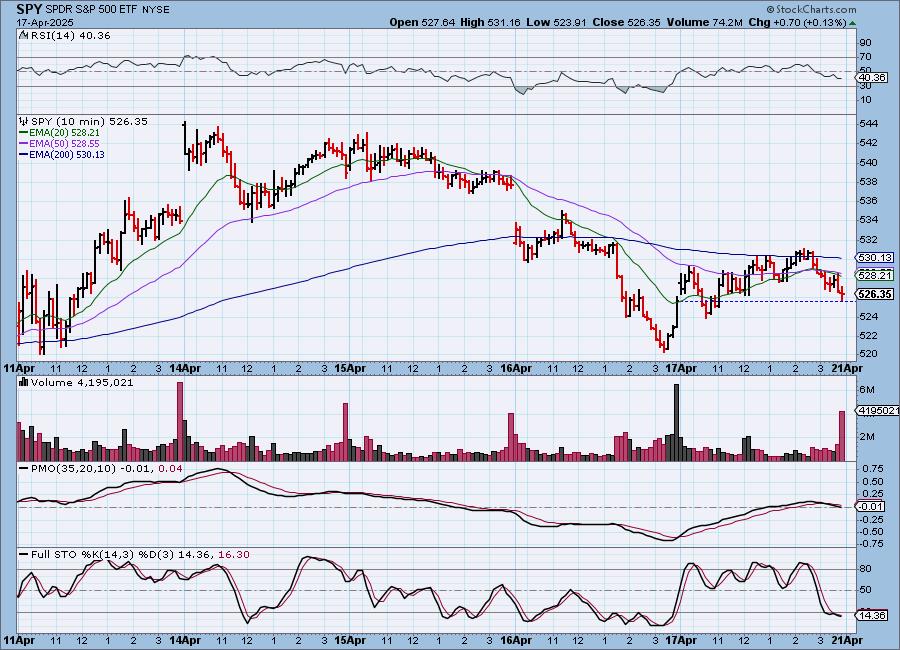
Task: Click the 40.36 RSI axis tag
Action: tap(873, 78)
